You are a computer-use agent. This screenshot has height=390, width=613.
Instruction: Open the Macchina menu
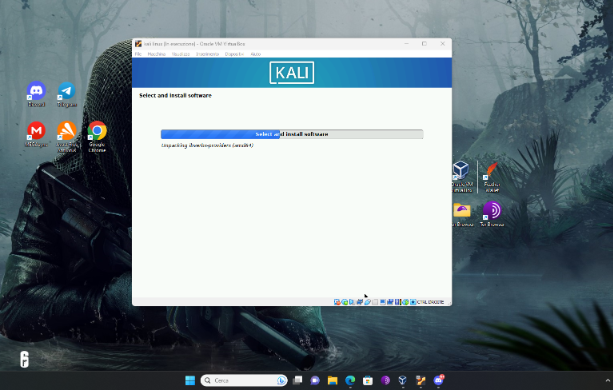pyautogui.click(x=156, y=54)
